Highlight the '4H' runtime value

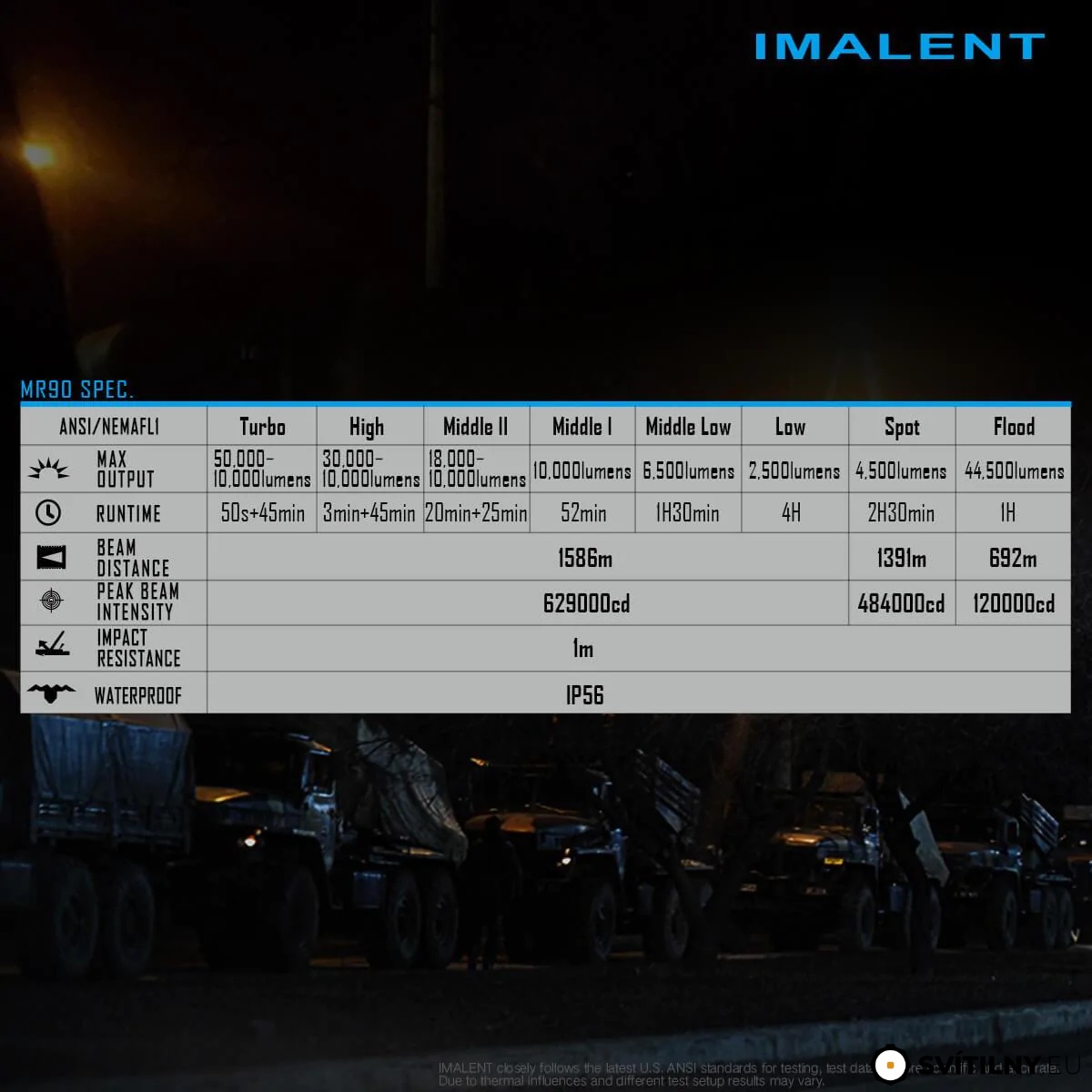tap(792, 513)
